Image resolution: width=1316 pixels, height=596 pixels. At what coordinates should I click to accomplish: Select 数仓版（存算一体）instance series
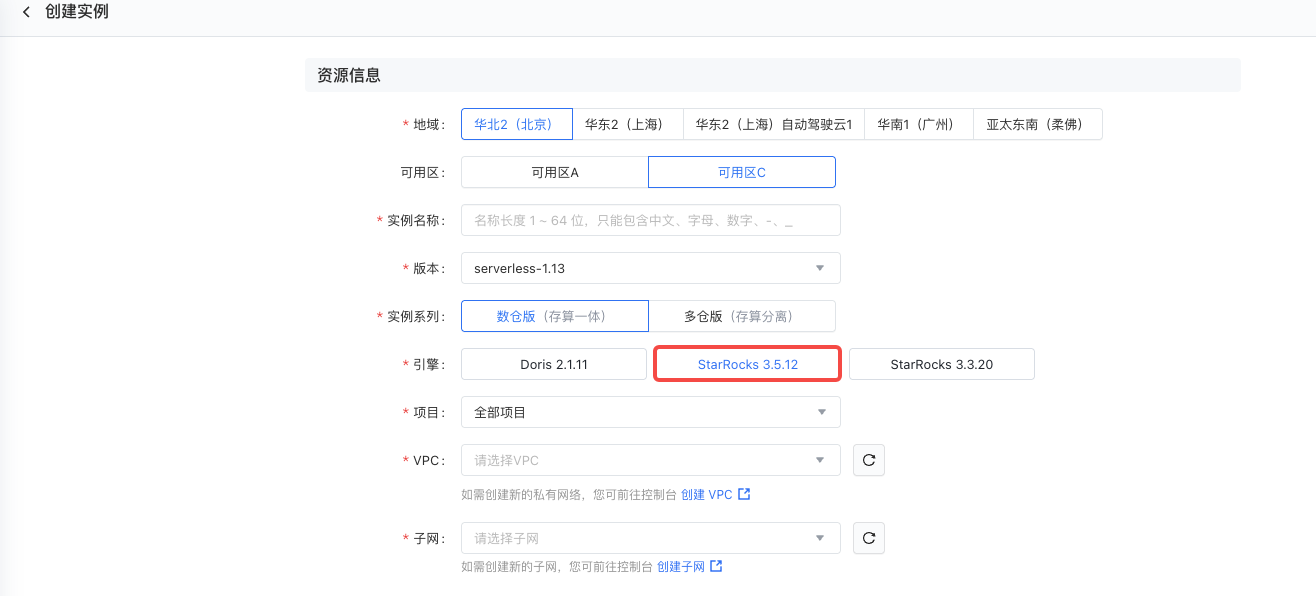coord(555,316)
